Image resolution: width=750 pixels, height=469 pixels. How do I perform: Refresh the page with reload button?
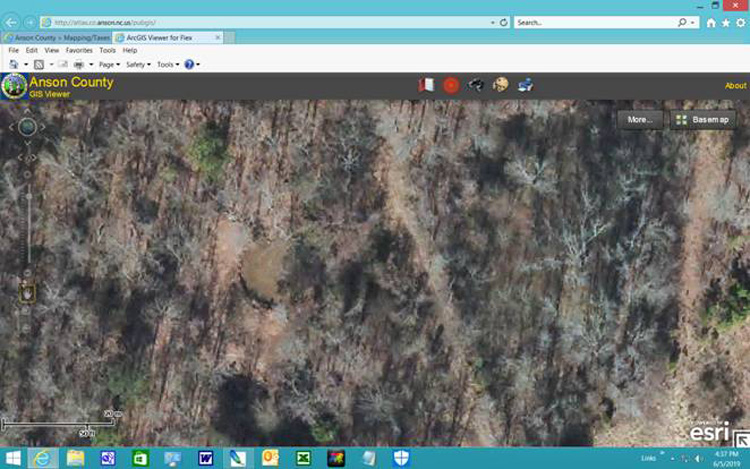(x=504, y=22)
